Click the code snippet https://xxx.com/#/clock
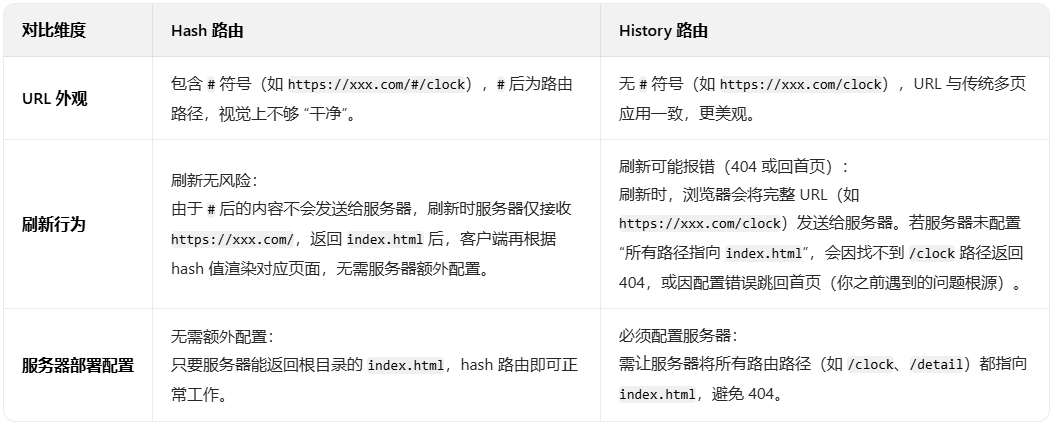 click(x=376, y=85)
